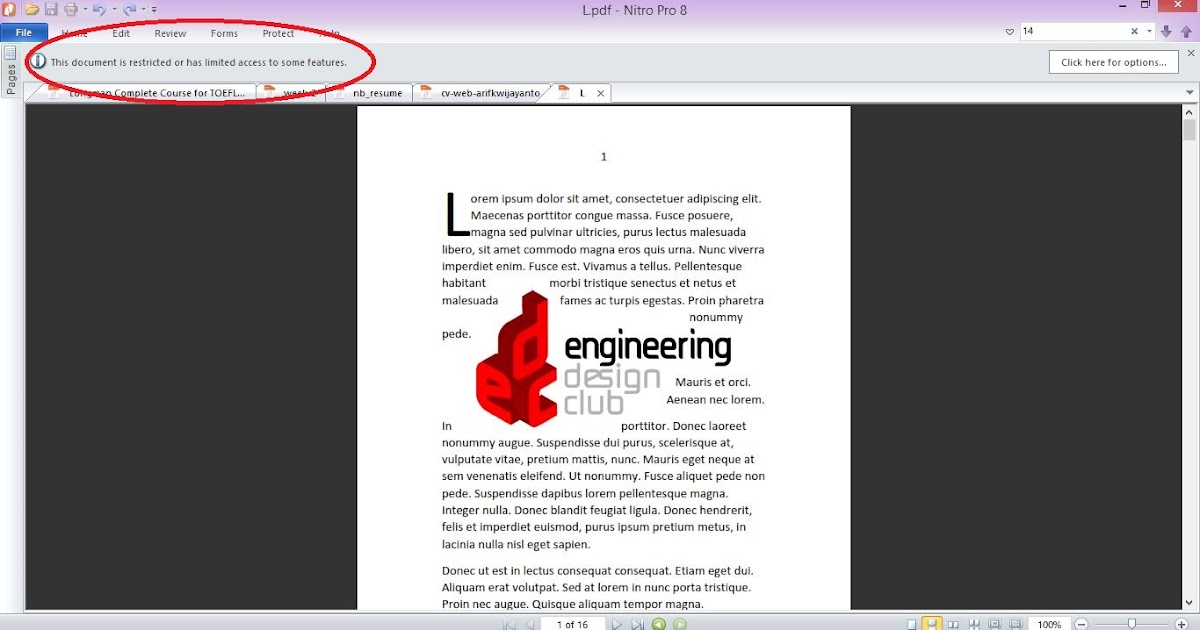Go to the first page button
Viewport: 1200px width, 630px height.
(509, 624)
